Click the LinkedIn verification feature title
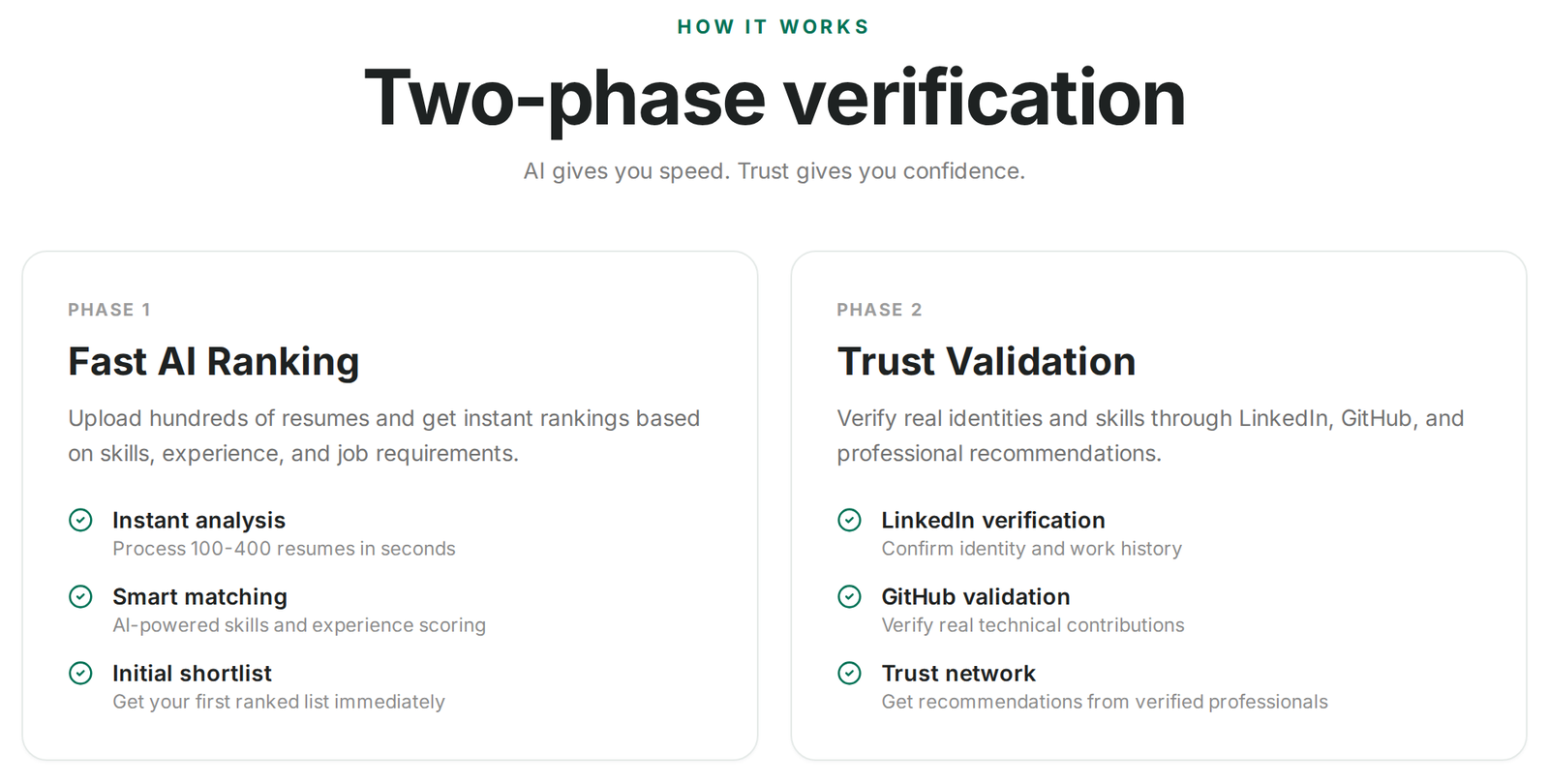The height and width of the screenshot is (784, 1549). pyautogui.click(x=993, y=521)
